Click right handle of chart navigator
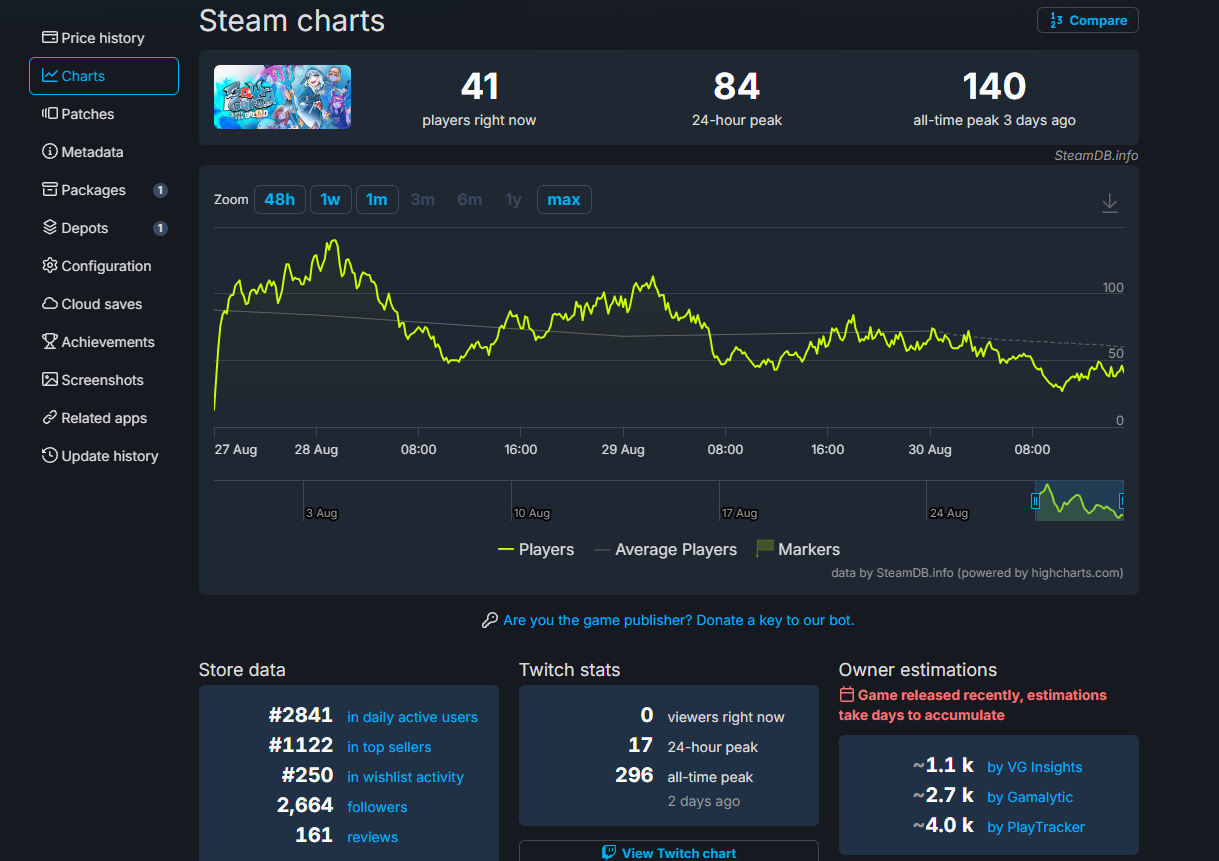This screenshot has height=861, width=1219. [1122, 501]
